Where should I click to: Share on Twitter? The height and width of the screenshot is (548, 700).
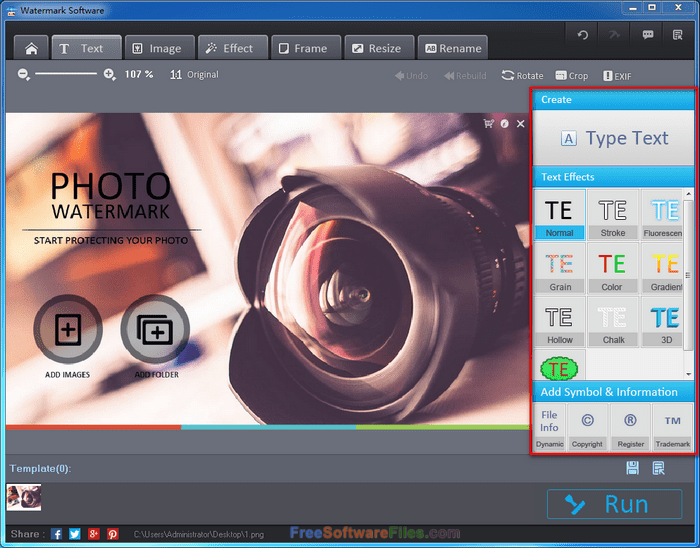tap(75, 534)
